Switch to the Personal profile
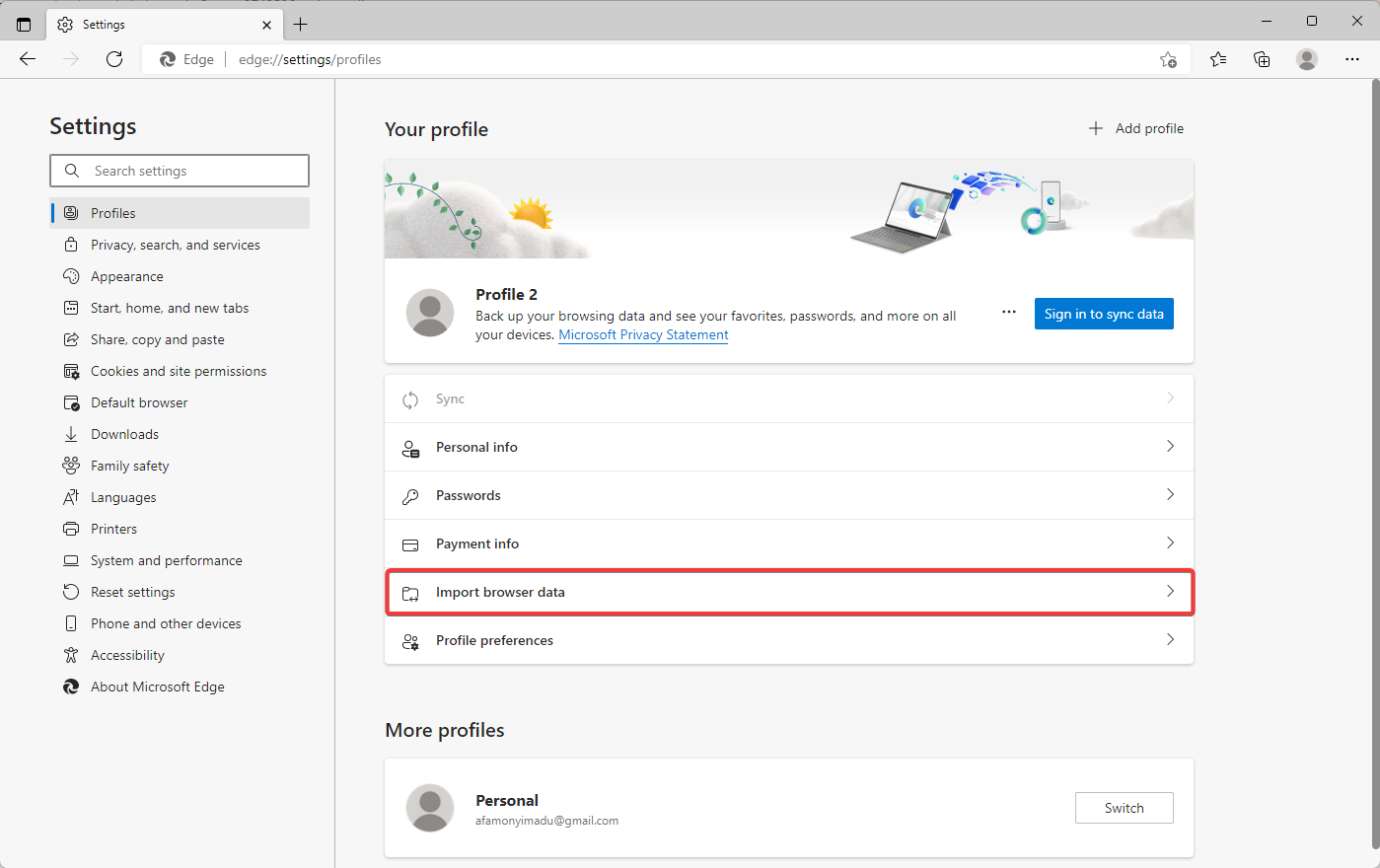This screenshot has height=868, width=1380. click(1125, 808)
